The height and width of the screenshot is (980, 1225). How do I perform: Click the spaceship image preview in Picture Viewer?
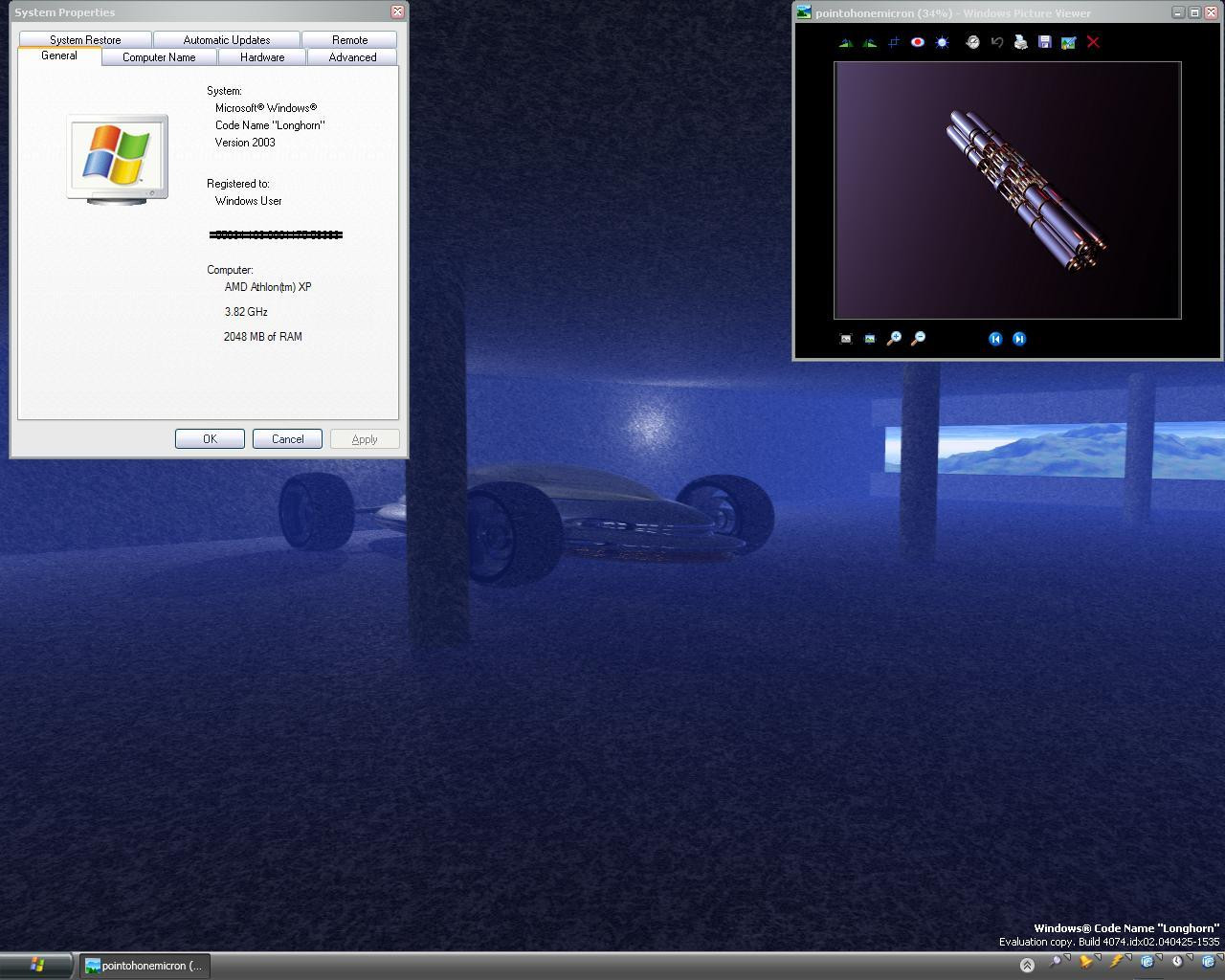pyautogui.click(x=1008, y=190)
